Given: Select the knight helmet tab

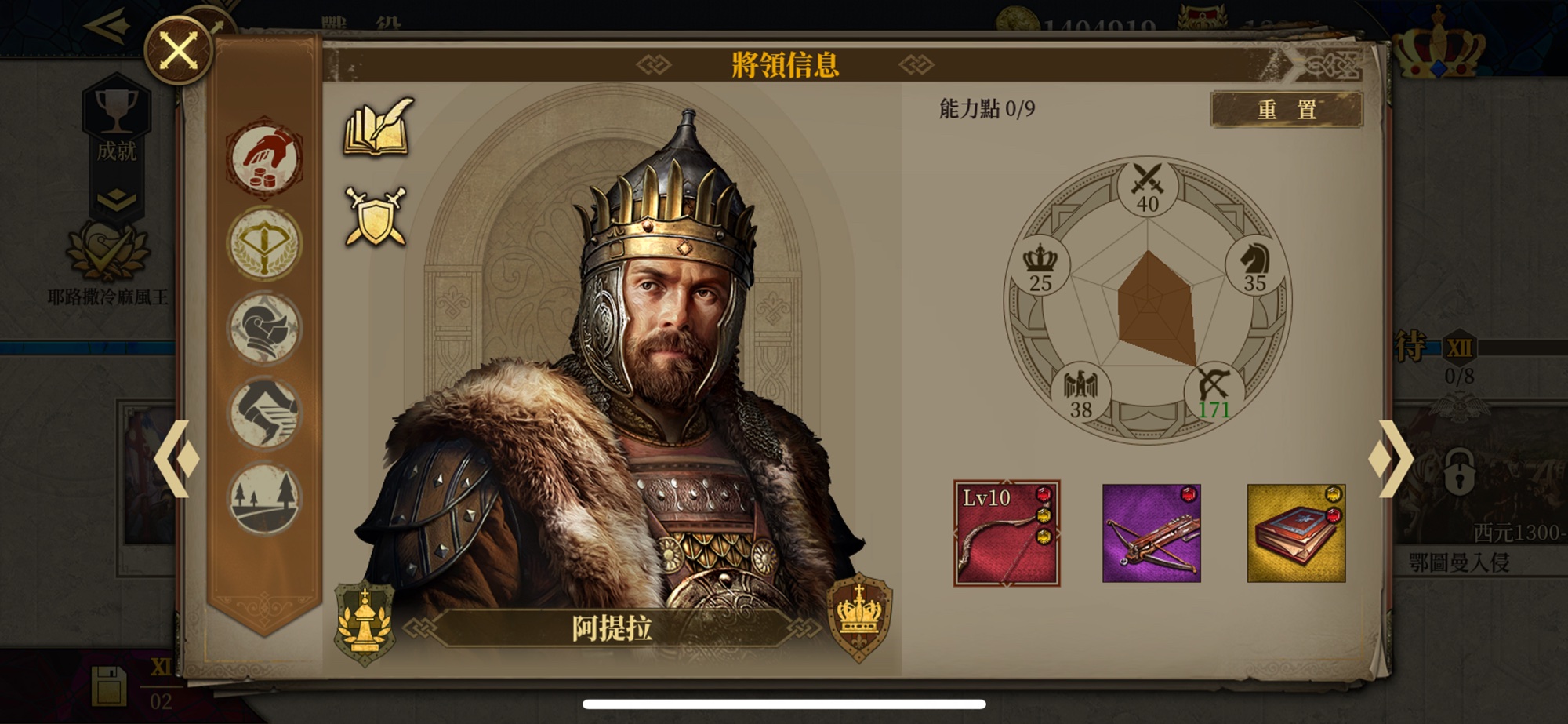Looking at the screenshot, I should [265, 328].
